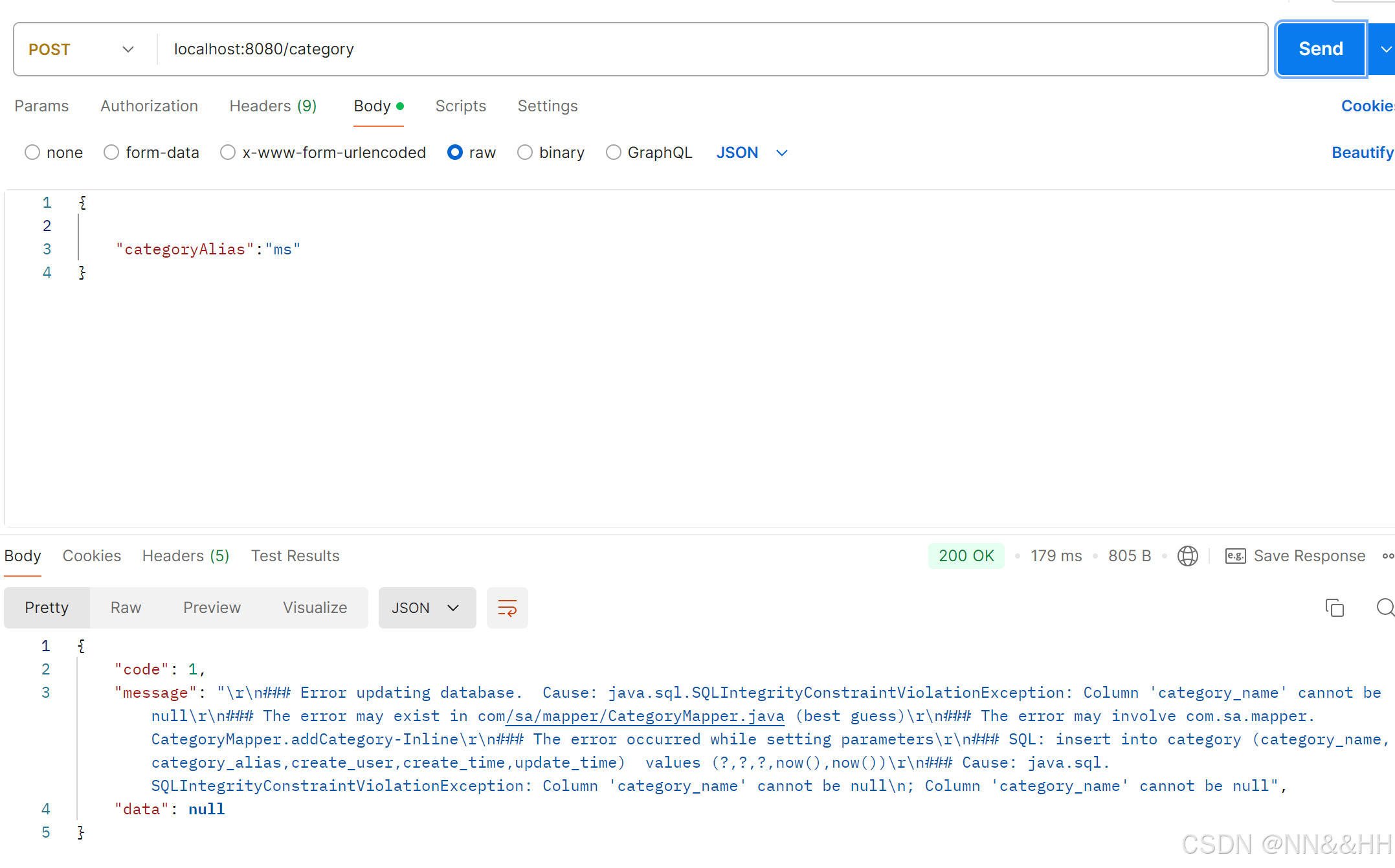Click the e.g. example icon beside Save Response
The image size is (1395, 868).
click(1235, 555)
